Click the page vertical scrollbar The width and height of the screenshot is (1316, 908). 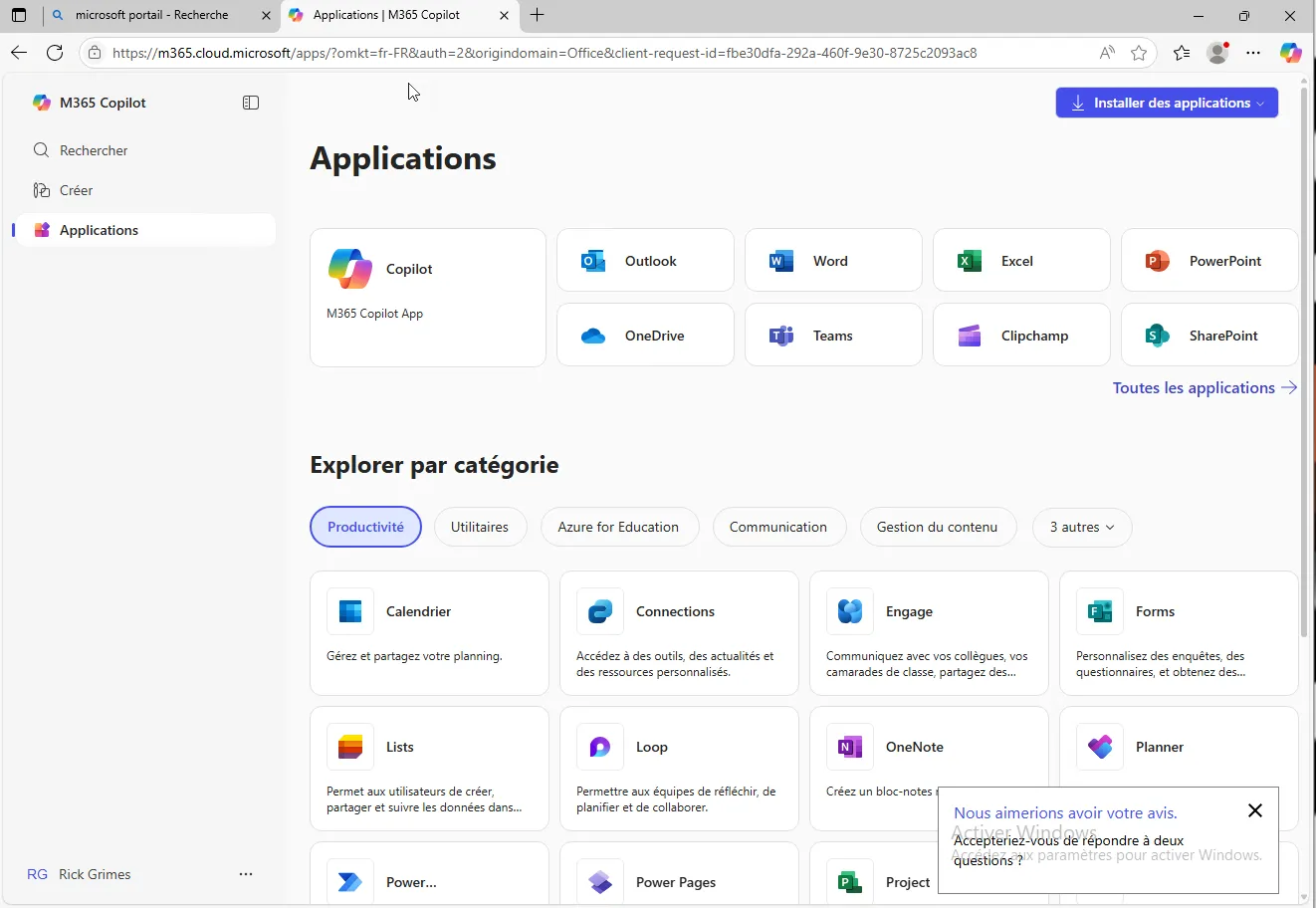[1304, 398]
